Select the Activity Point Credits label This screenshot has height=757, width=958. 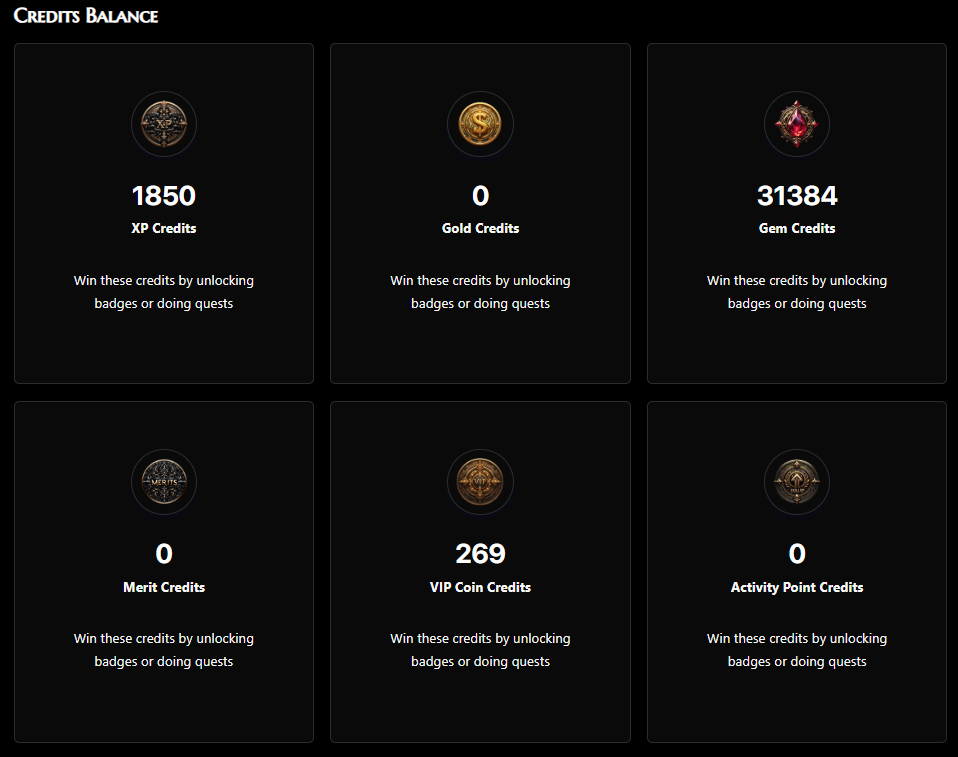[797, 587]
